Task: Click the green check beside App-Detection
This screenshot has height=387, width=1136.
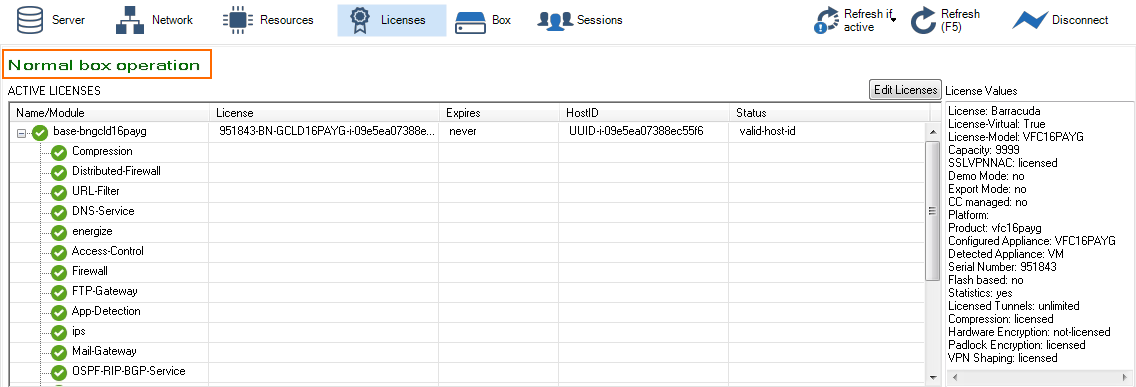Action: pos(59,312)
